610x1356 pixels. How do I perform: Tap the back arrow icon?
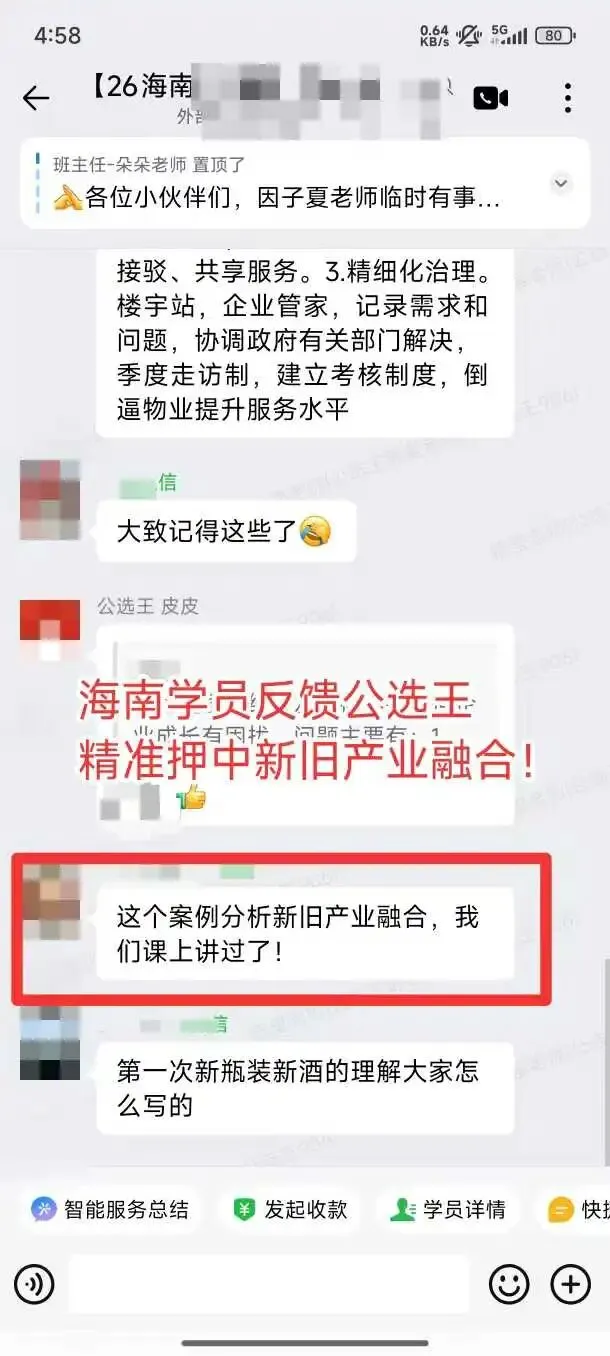click(x=36, y=97)
